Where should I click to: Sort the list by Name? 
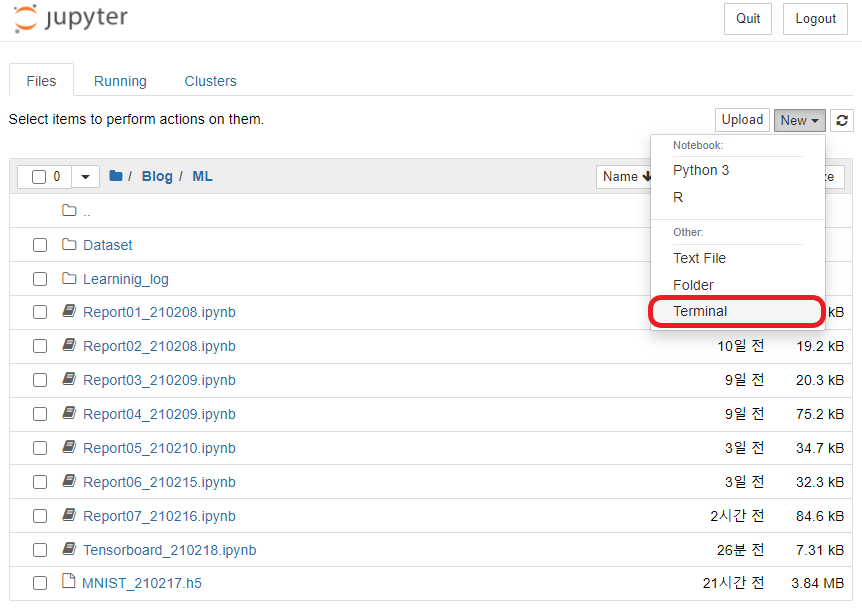point(626,176)
